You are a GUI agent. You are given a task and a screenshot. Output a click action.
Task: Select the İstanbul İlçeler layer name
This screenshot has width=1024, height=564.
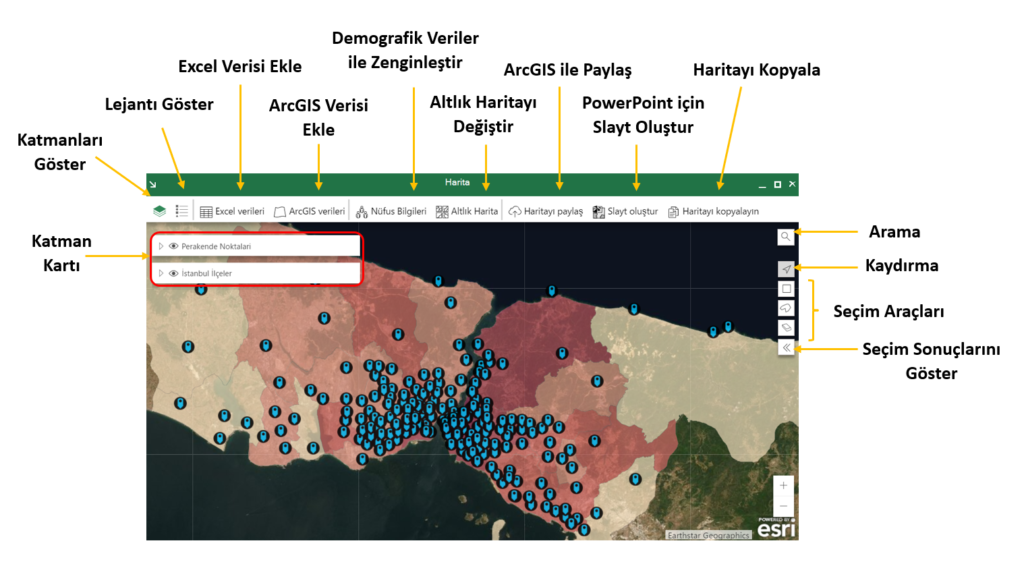(x=206, y=274)
